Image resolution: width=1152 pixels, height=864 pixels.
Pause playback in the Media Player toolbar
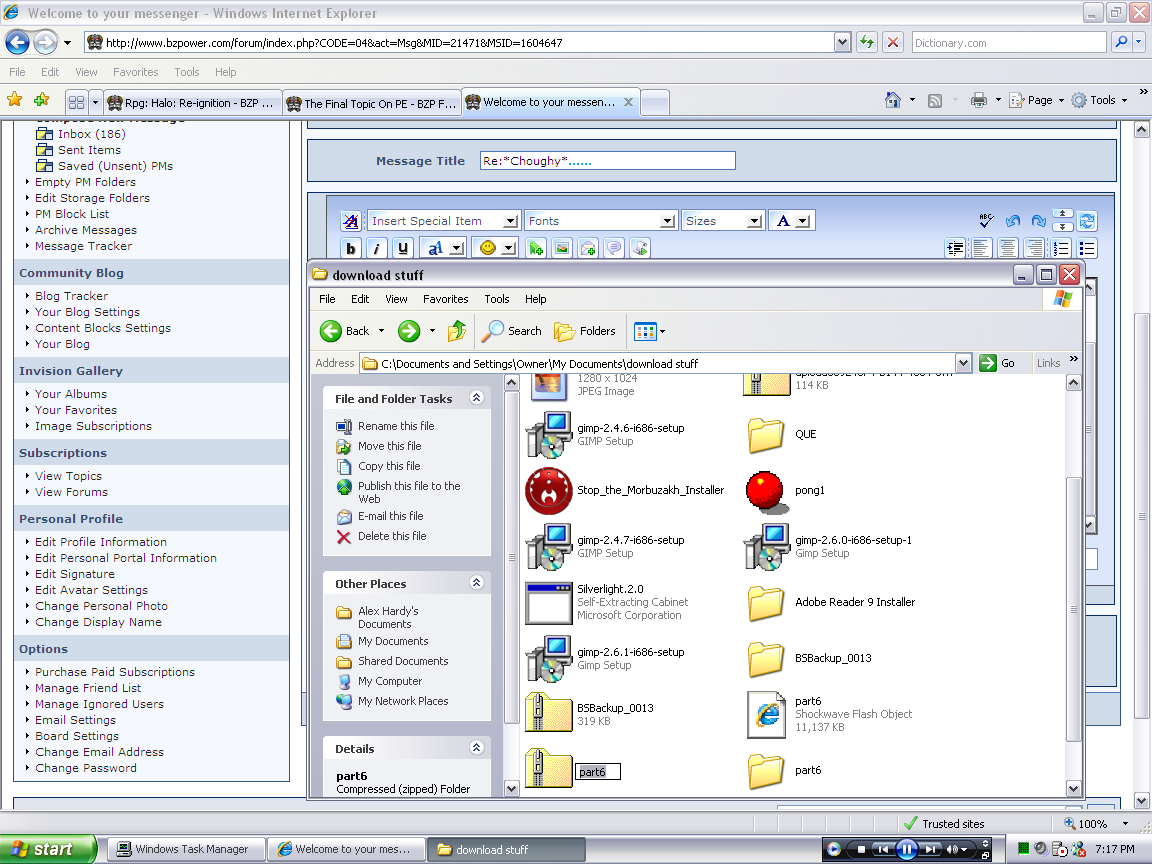coord(907,850)
